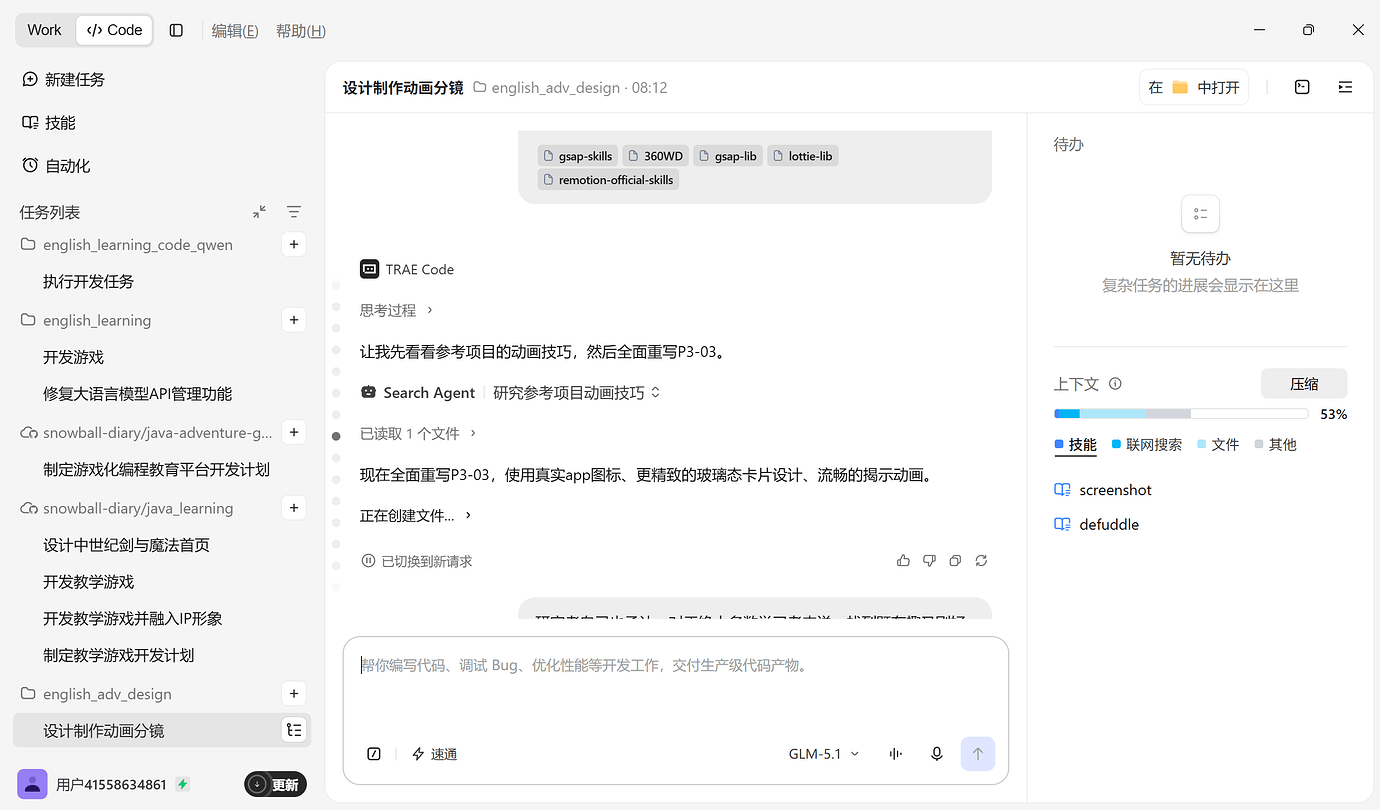Screen dimensions: 1380x810
Task: Click the 上下文 info icon
Action: pos(1115,384)
